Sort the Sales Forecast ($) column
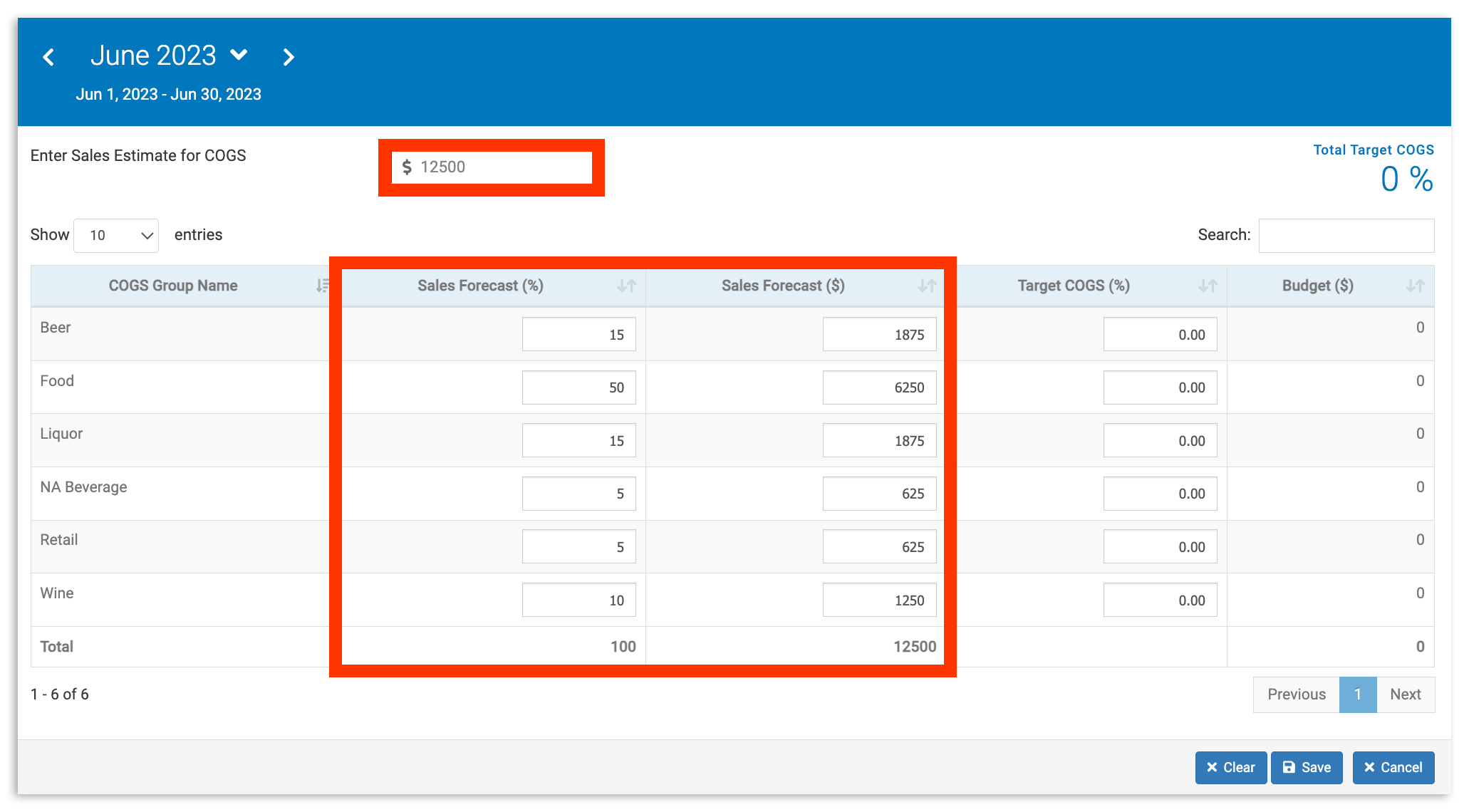This screenshot has width=1469, height=812. pyautogui.click(x=927, y=285)
